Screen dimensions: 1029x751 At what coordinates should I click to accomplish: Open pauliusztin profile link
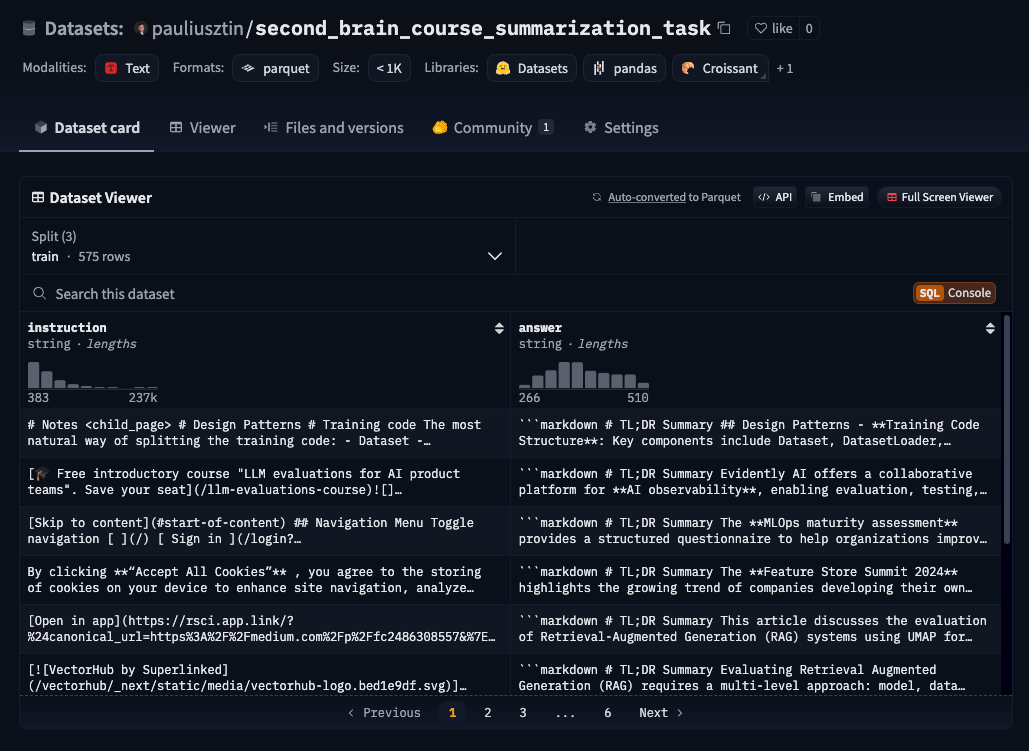tap(198, 28)
